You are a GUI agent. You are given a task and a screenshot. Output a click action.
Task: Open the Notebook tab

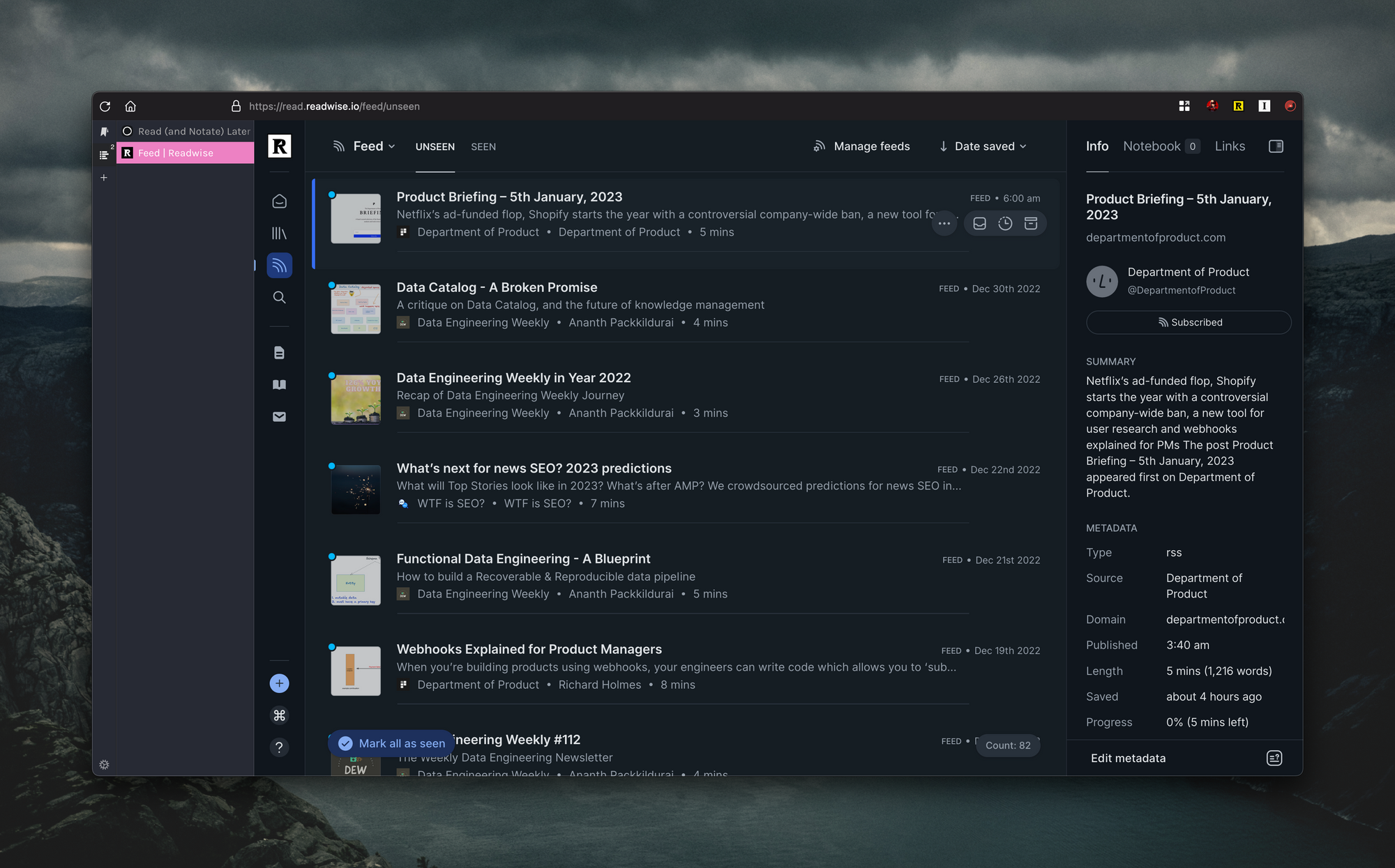pyautogui.click(x=1161, y=146)
